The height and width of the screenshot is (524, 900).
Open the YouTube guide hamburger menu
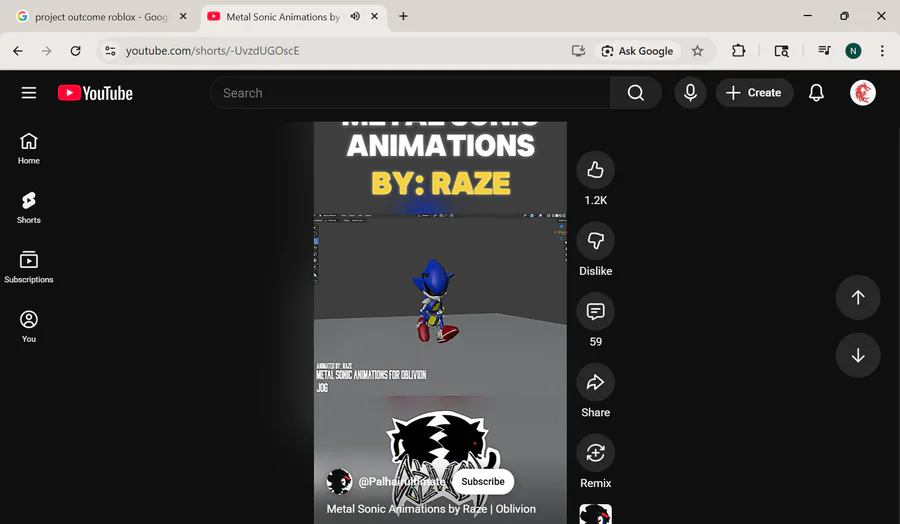tap(29, 93)
